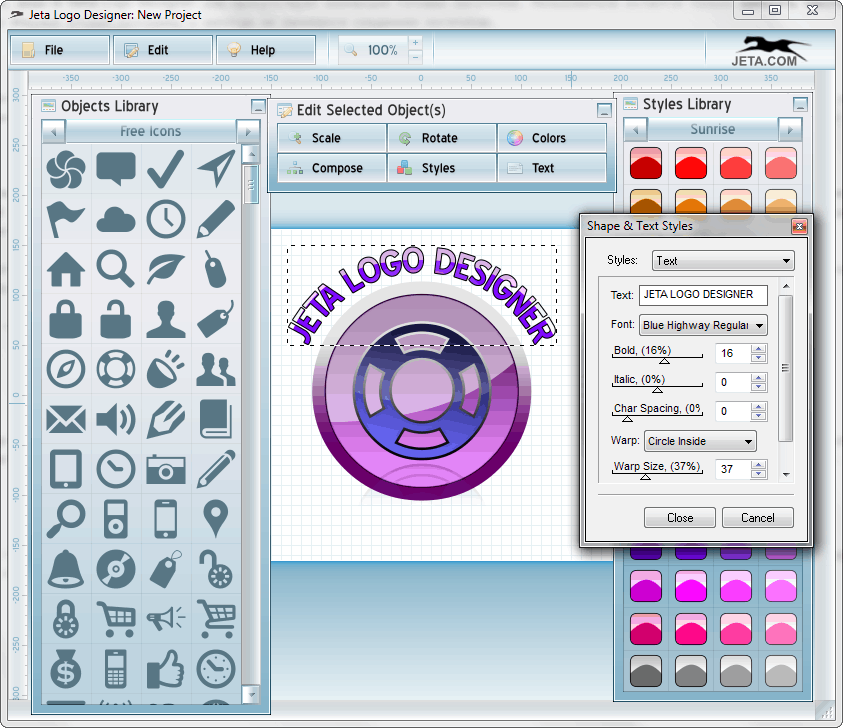Choose the first shopping cart icon
This screenshot has height=728, width=843.
point(116,619)
